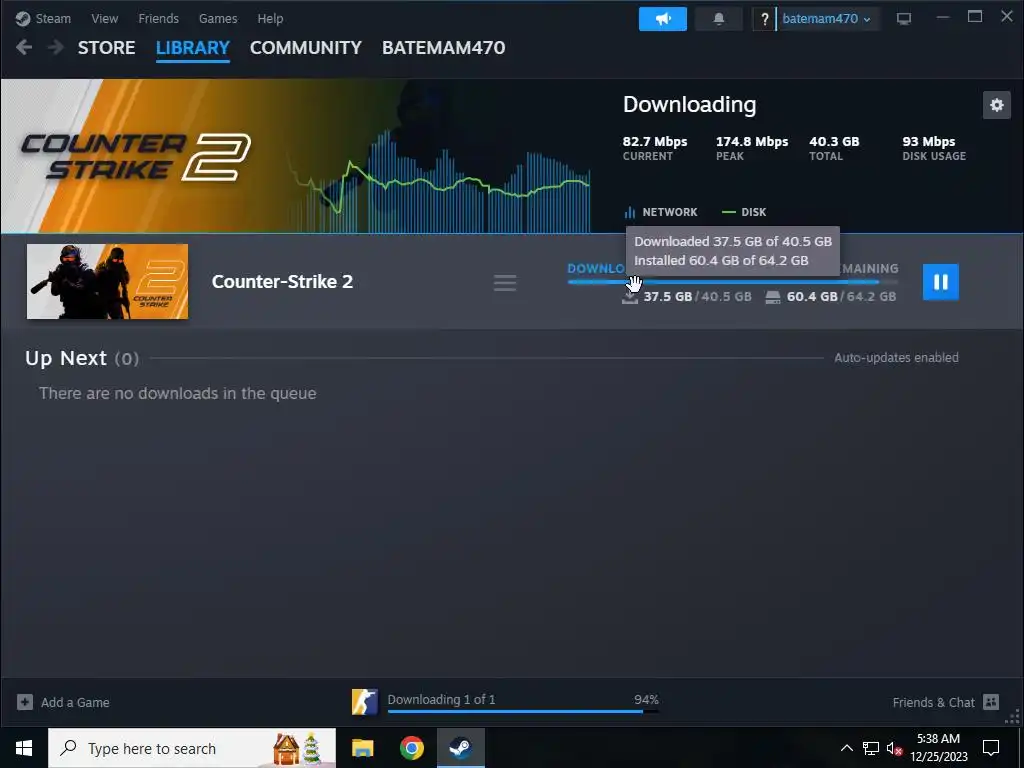Enter Big Picture mode via monitor icon
Image resolution: width=1024 pixels, height=768 pixels.
pyautogui.click(x=904, y=19)
